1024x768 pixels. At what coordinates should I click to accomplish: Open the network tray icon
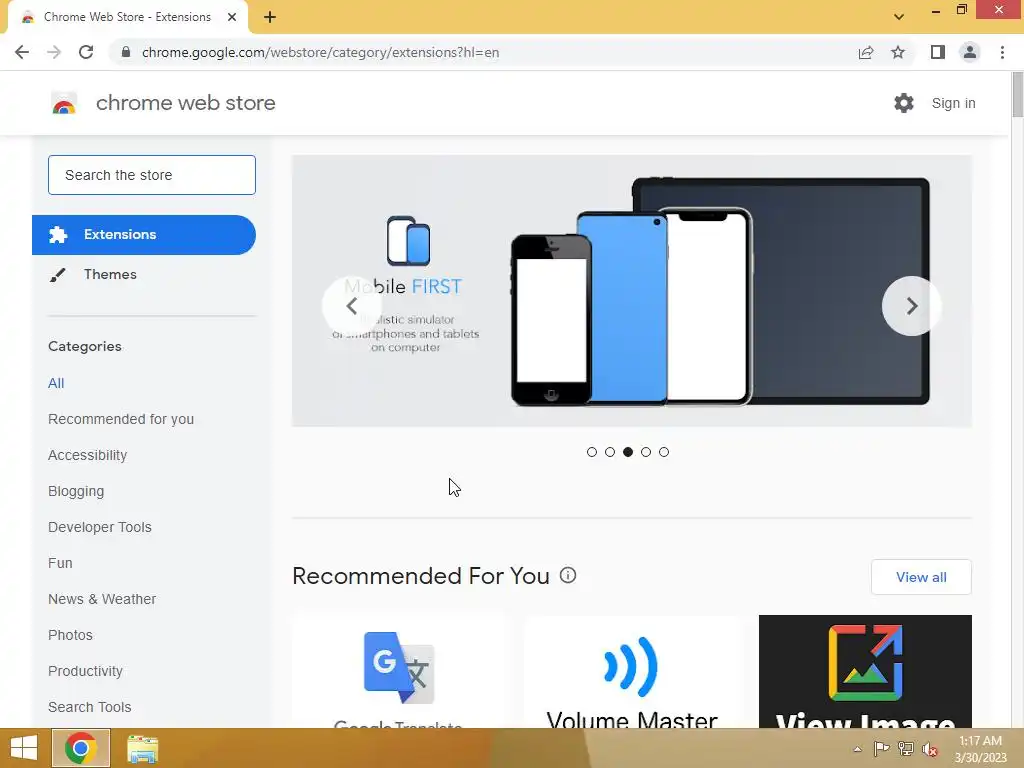(x=906, y=749)
